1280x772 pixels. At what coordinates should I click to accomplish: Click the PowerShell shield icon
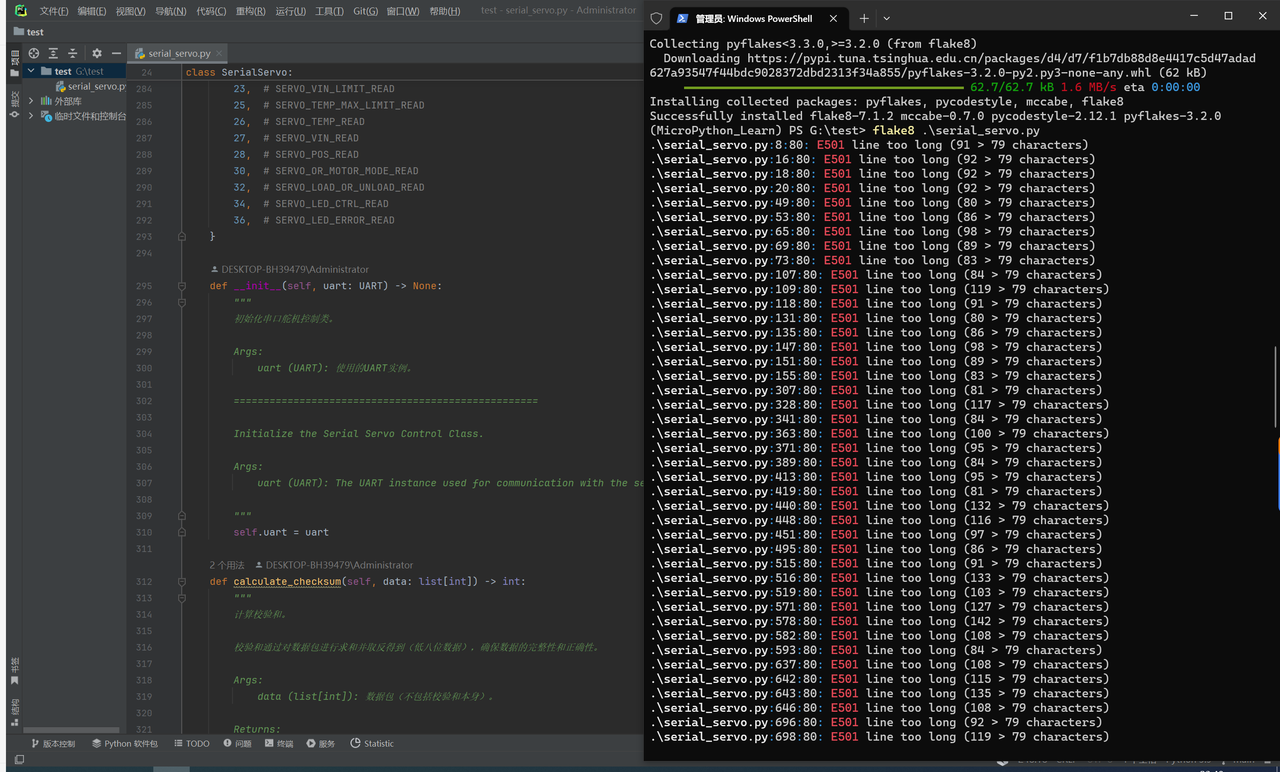tap(656, 18)
